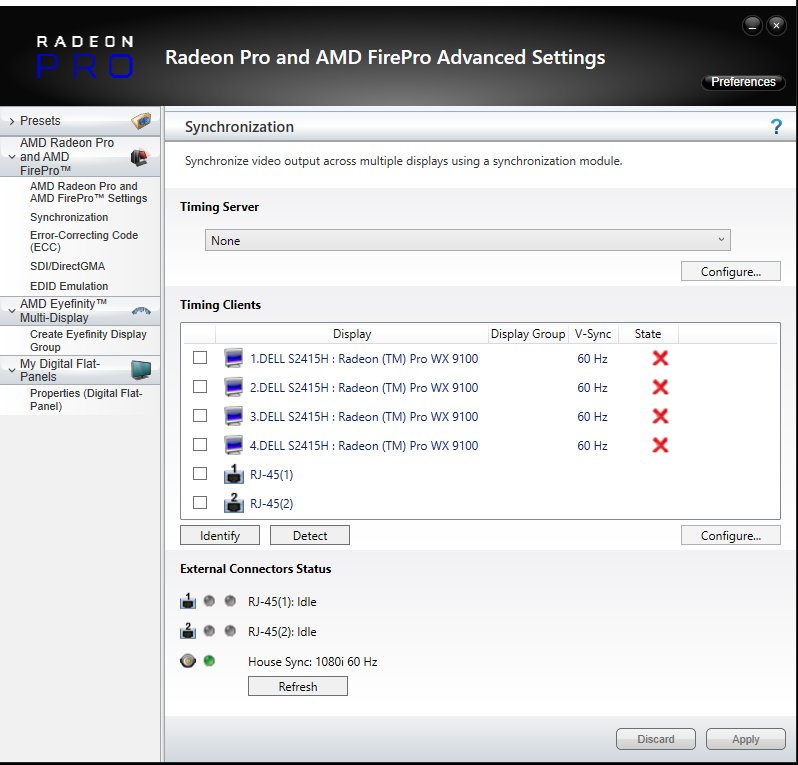798x765 pixels.
Task: Check the box for 4.DELL S2415H display
Action: [x=200, y=445]
